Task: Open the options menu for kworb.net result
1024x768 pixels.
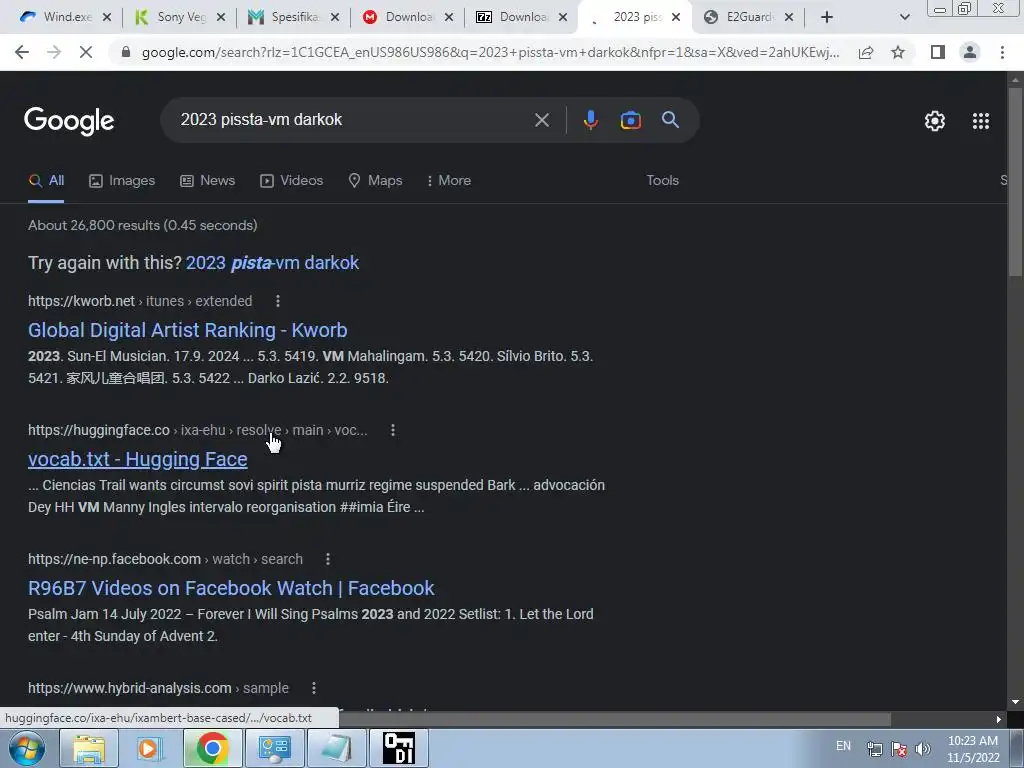Action: point(278,301)
